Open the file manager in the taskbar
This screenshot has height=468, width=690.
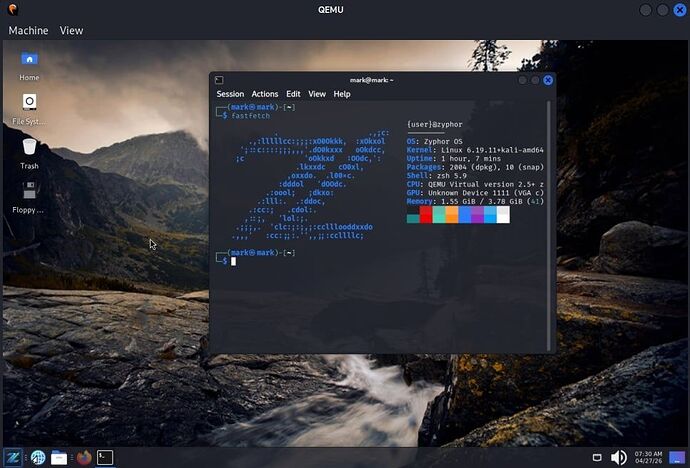pos(59,458)
